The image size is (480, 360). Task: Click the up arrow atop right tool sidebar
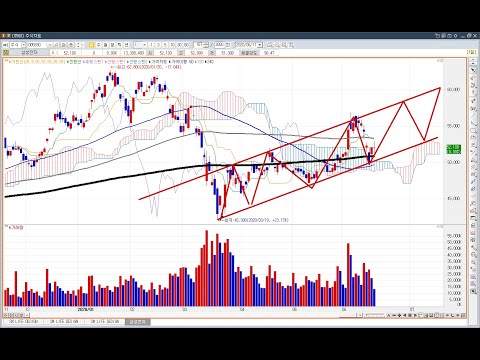(473, 59)
